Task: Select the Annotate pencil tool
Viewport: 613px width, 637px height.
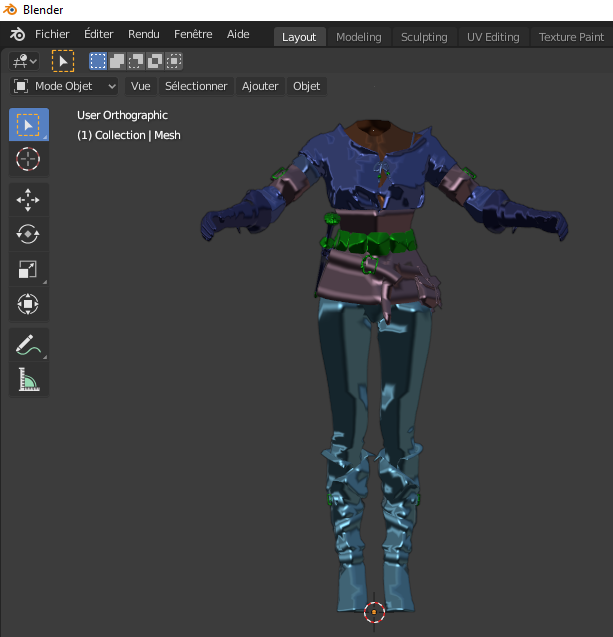Action: 29,345
